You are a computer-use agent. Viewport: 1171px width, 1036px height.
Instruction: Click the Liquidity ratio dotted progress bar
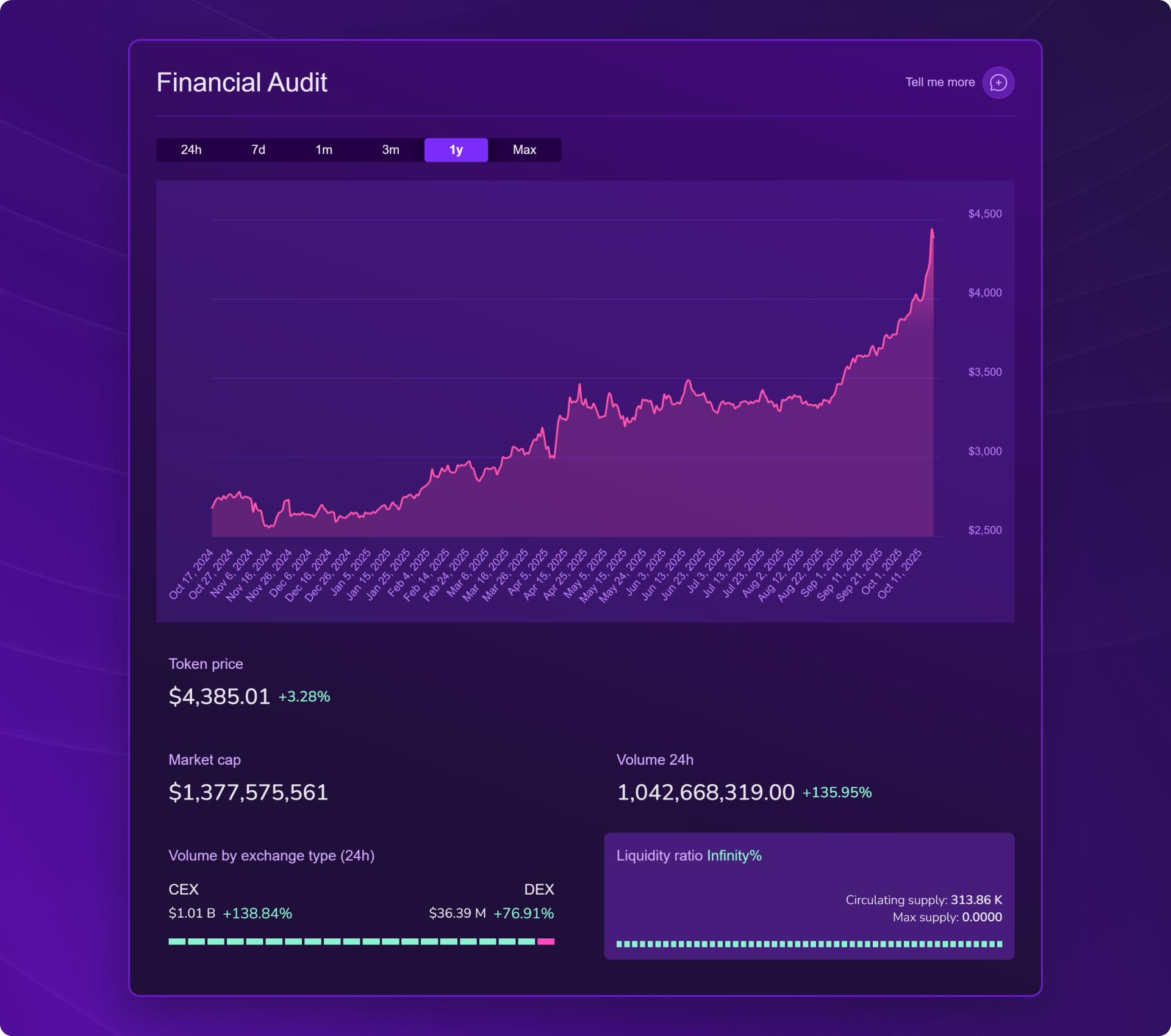click(x=809, y=944)
